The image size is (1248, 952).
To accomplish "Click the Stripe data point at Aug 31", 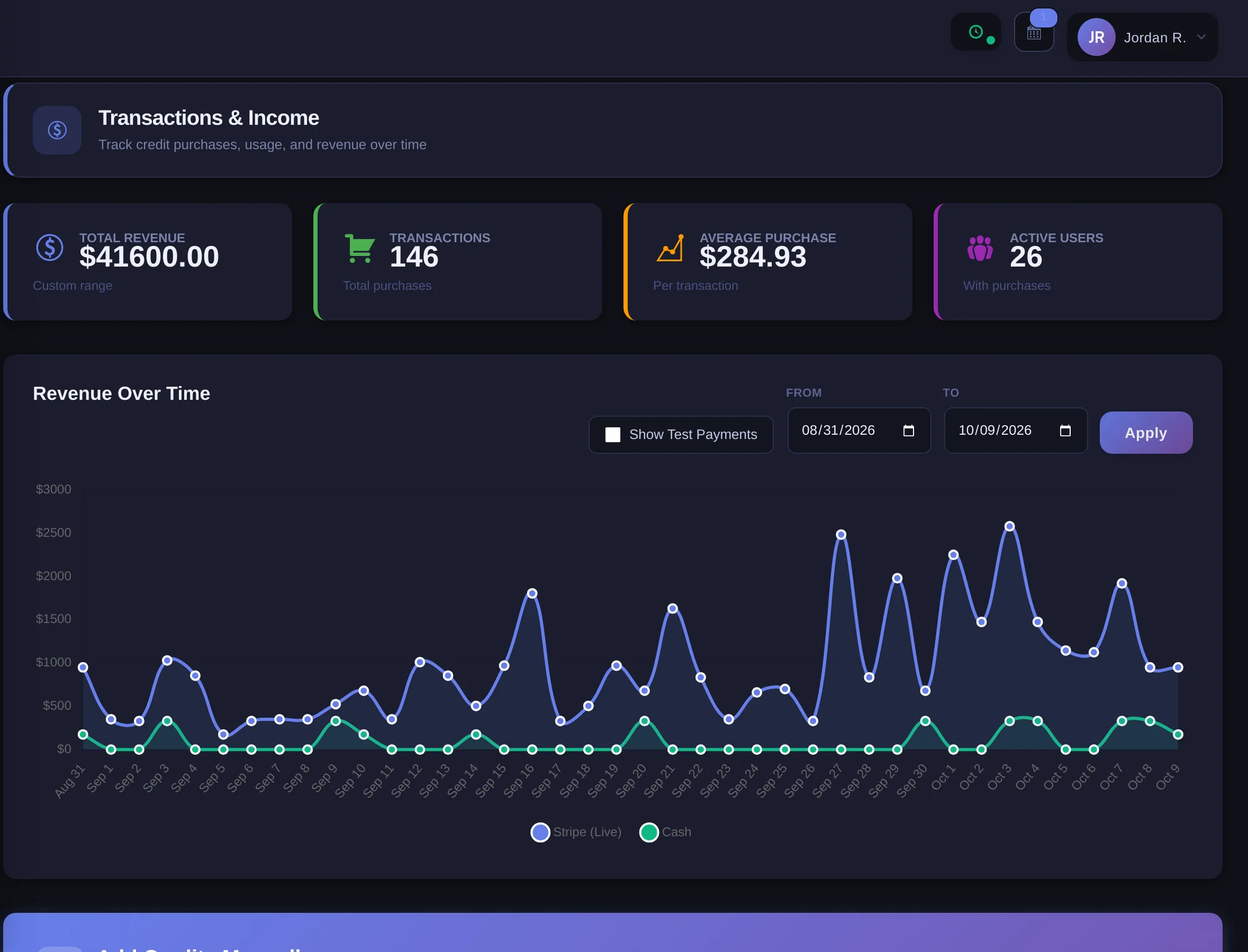I will pos(83,668).
